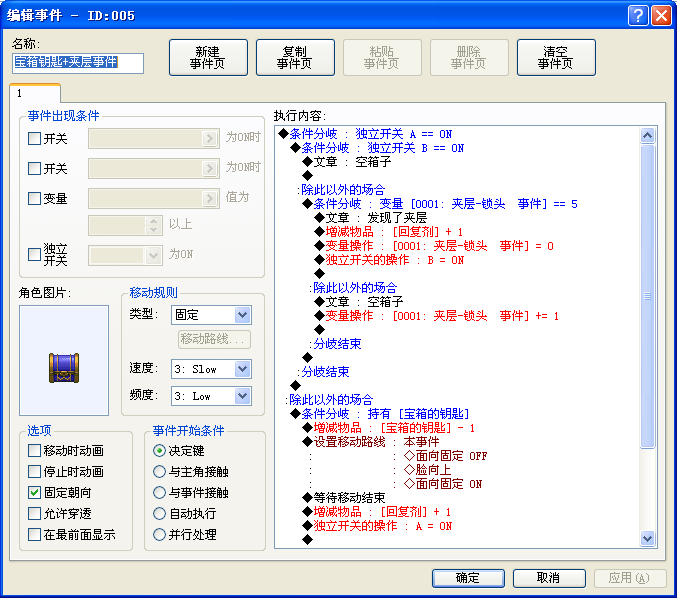Confirm with the 确定 button
Viewport: 677px width, 598px height.
point(468,578)
